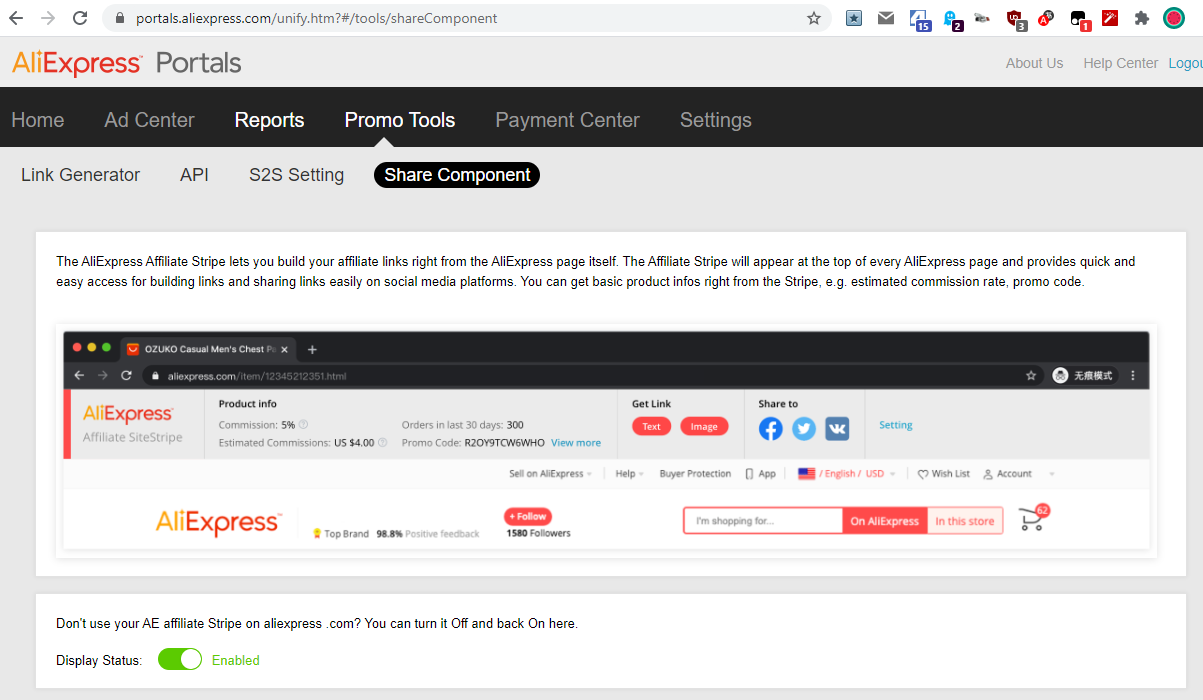This screenshot has width=1203, height=700.
Task: Expand the Account dropdown in preview
Action: (x=1018, y=474)
